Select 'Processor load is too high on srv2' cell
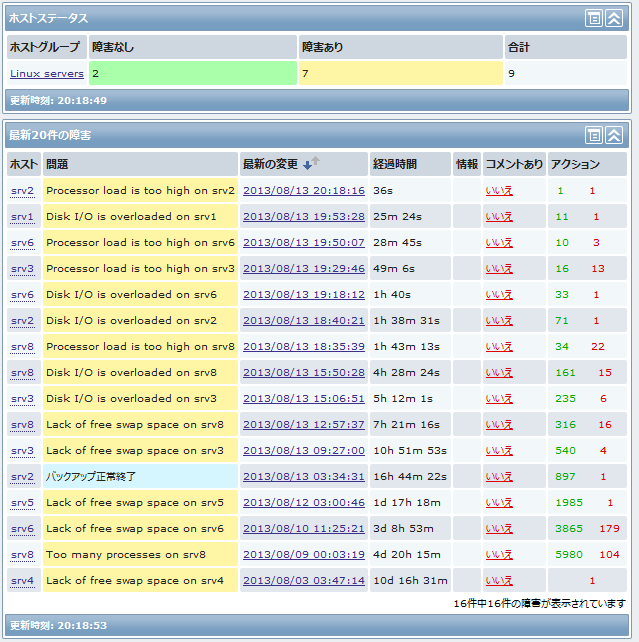The height and width of the screenshot is (642, 639). pos(140,191)
